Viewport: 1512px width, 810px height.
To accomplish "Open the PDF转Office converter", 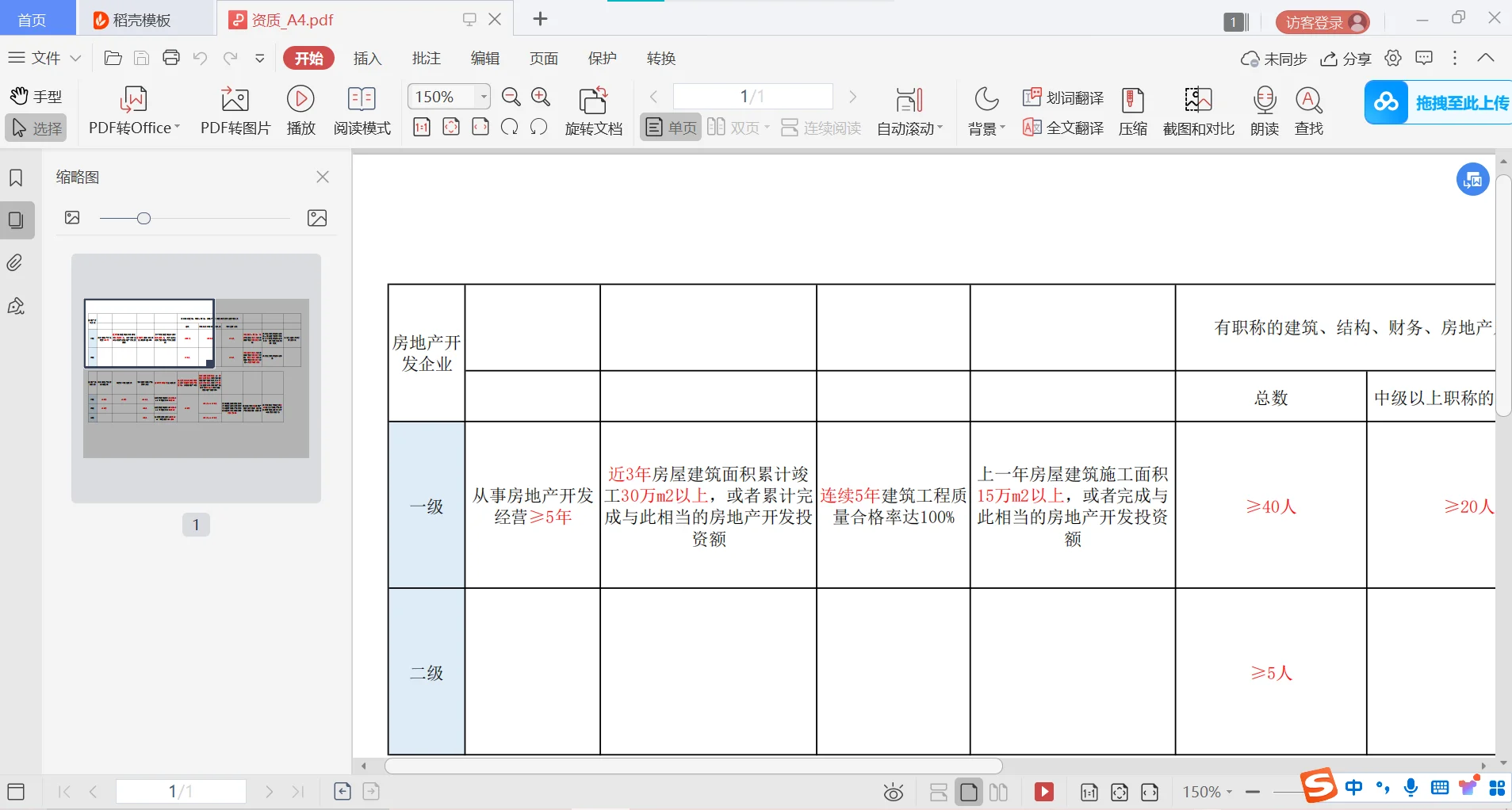I will click(133, 111).
